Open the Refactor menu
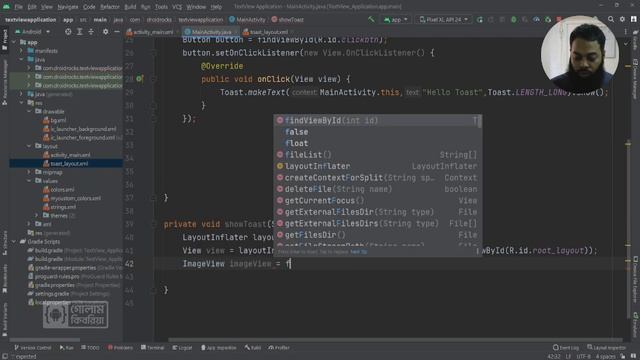 110,7
